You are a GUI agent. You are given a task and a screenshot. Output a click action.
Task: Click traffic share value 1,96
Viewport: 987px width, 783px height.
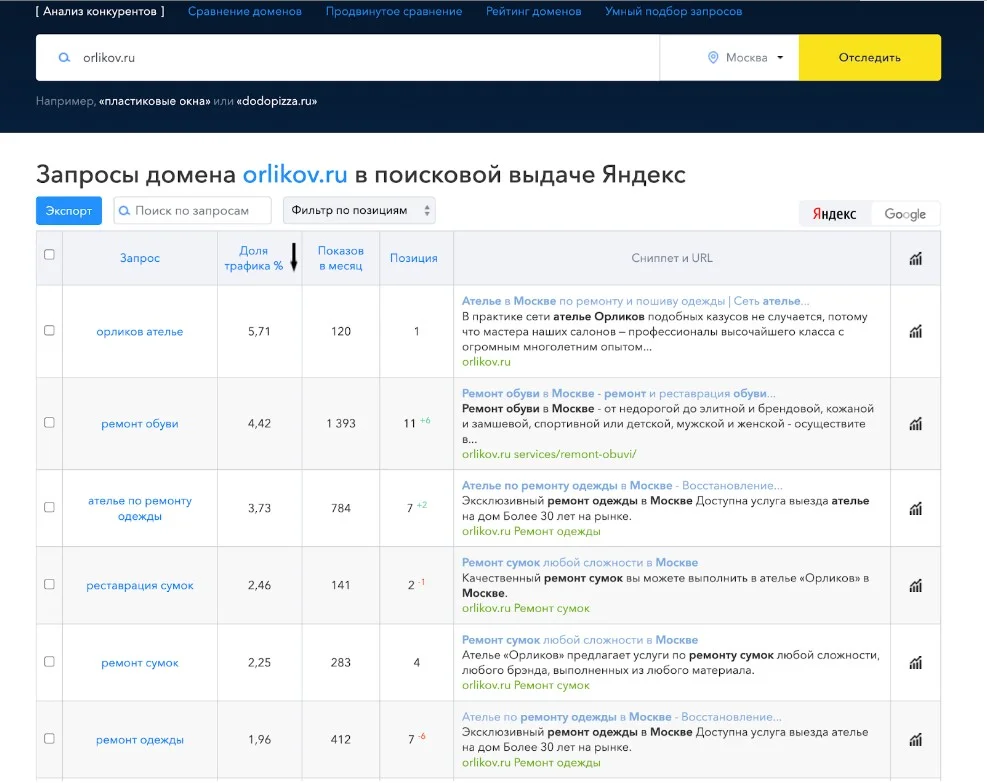tap(259, 740)
